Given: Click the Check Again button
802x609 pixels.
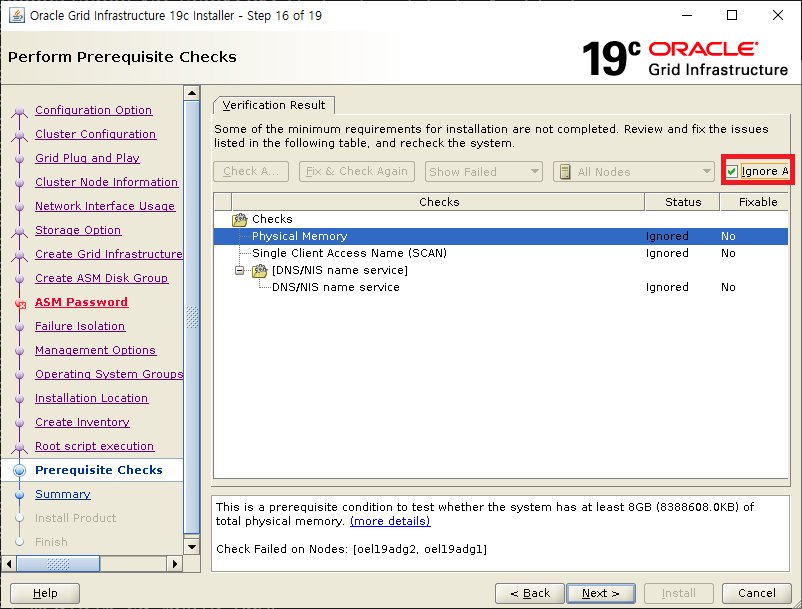Looking at the screenshot, I should click(251, 171).
